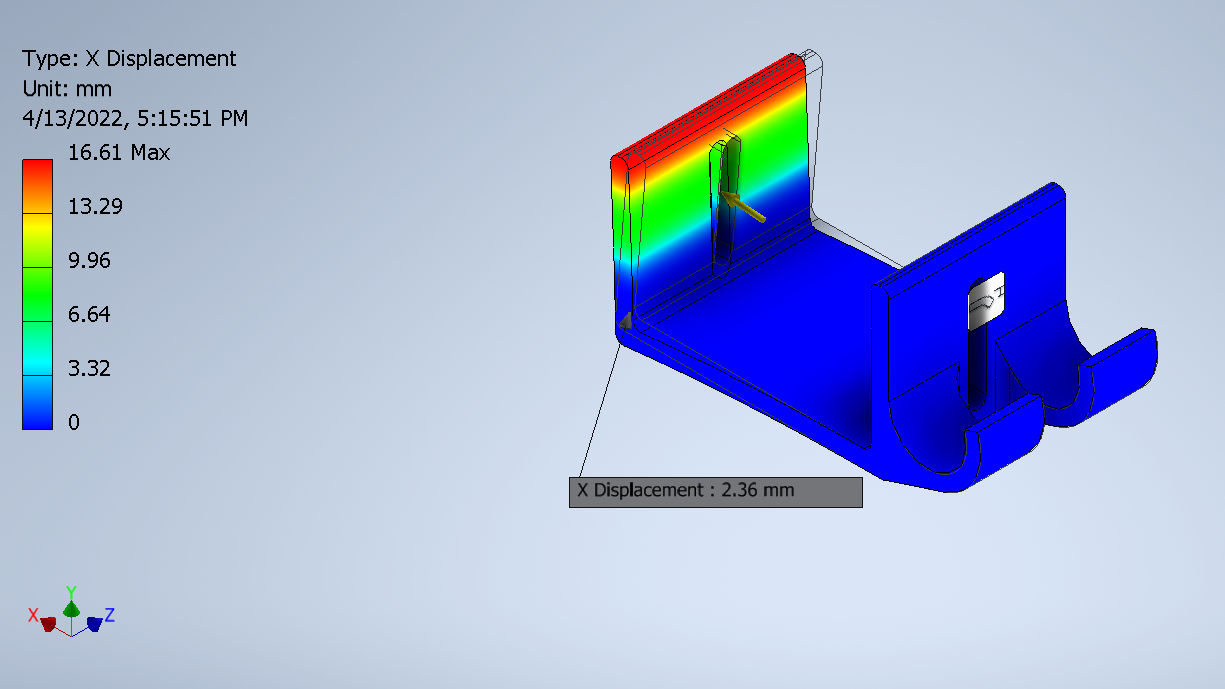The height and width of the screenshot is (689, 1225).
Task: Click the dark blue bottom of color bar
Action: [x=37, y=410]
